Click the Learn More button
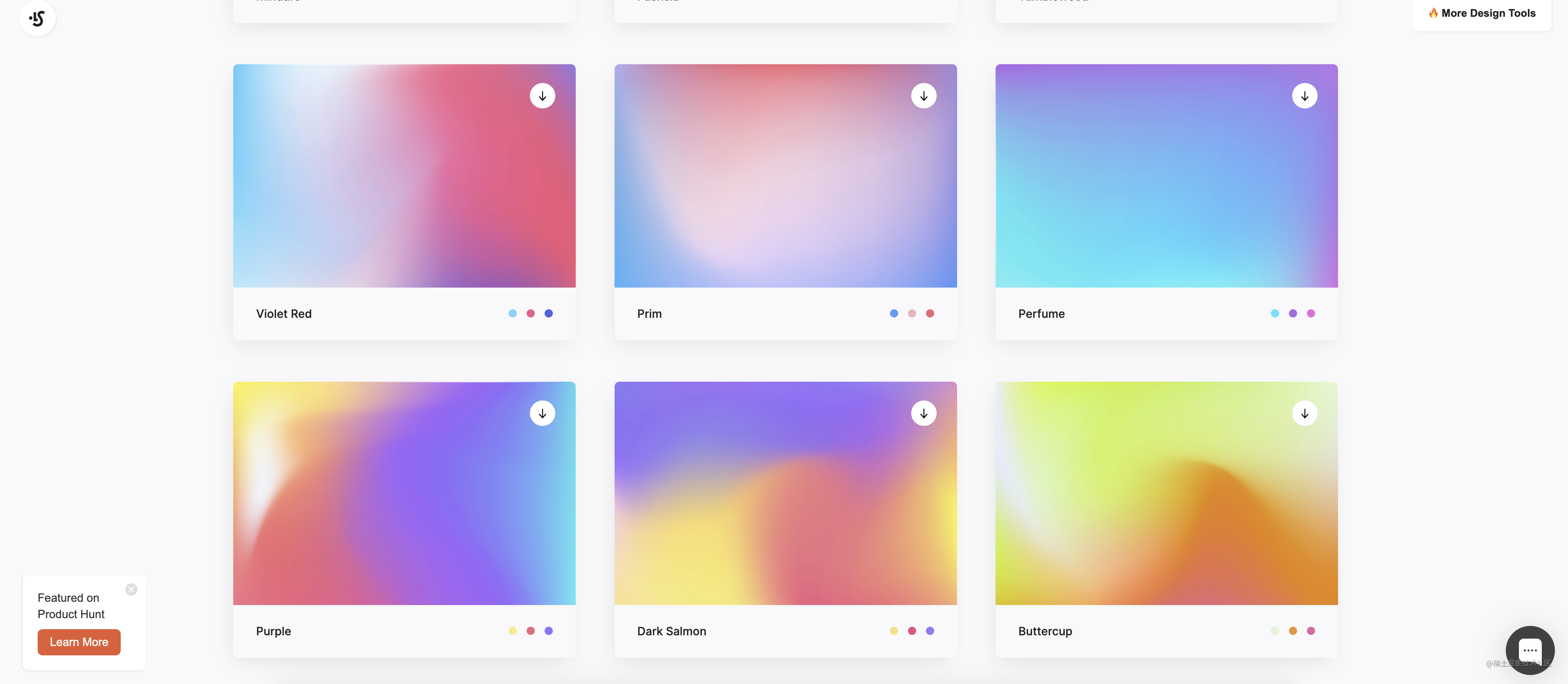 [79, 642]
